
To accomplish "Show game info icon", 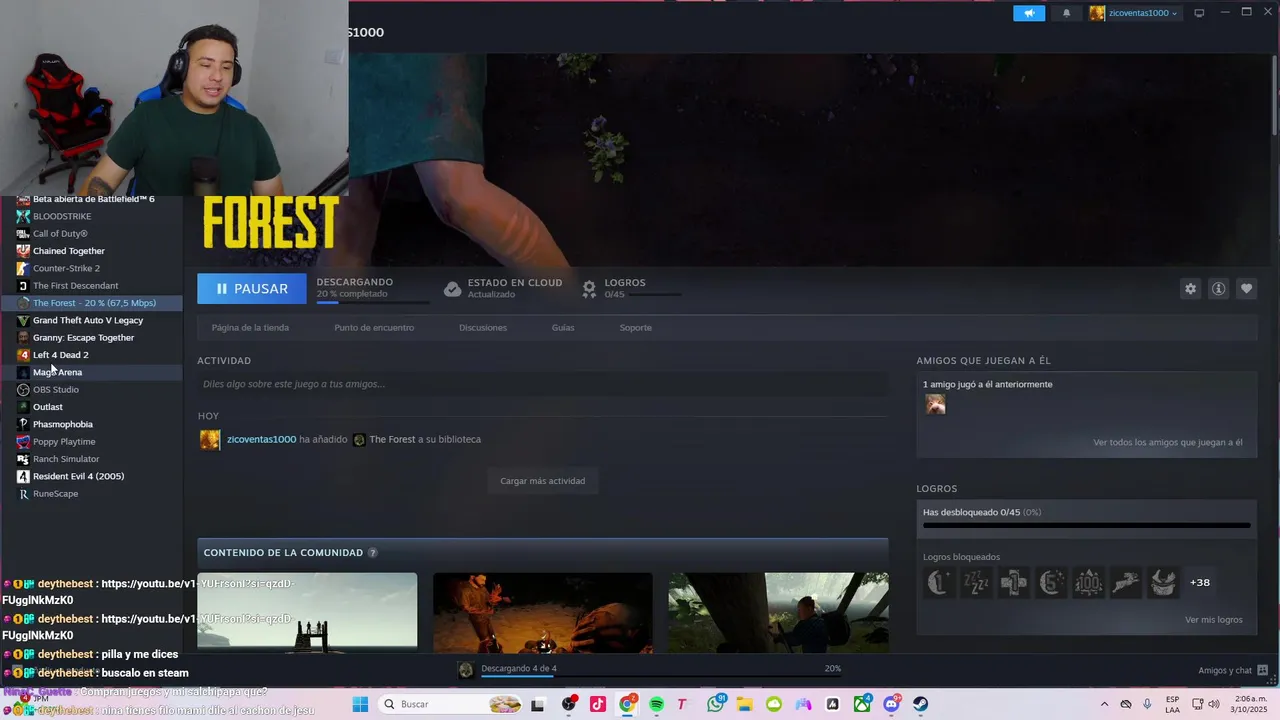I will point(1218,288).
